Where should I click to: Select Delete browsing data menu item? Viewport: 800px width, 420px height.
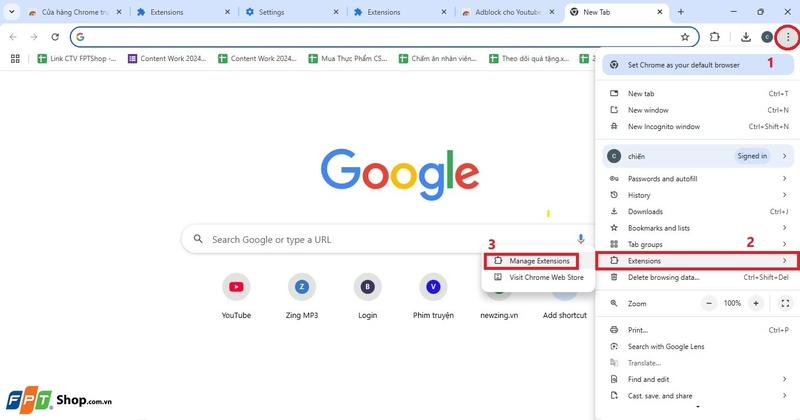[698, 277]
